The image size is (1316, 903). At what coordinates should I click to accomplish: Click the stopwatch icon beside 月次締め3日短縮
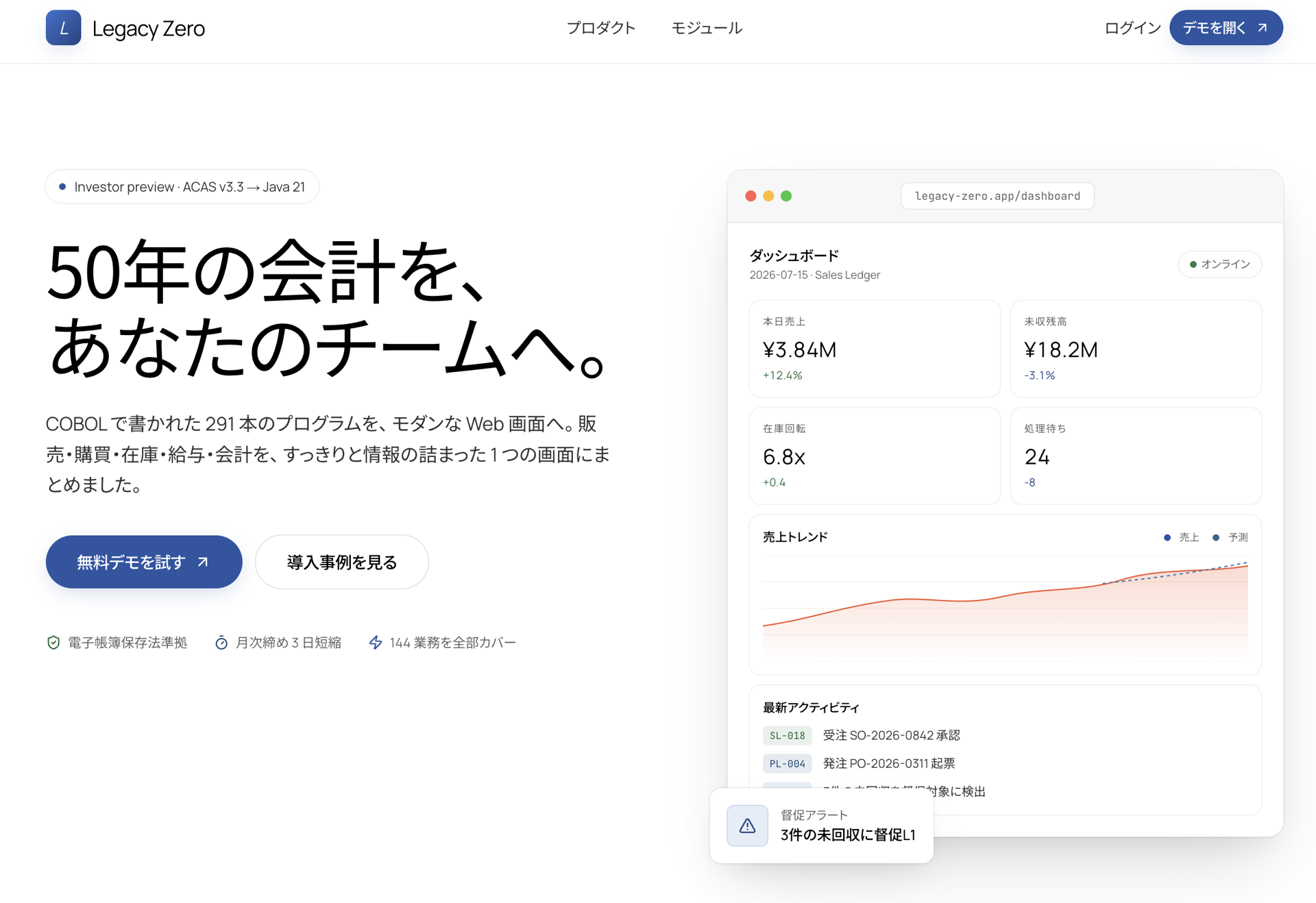tap(221, 643)
